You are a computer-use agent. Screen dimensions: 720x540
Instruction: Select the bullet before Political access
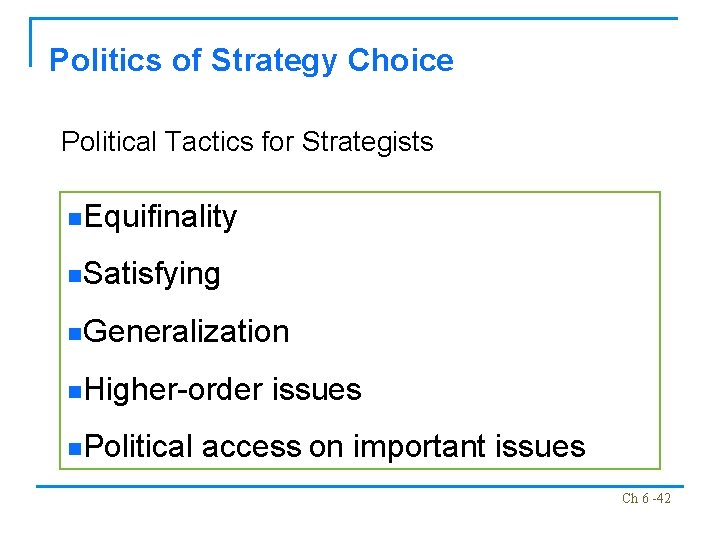(76, 447)
